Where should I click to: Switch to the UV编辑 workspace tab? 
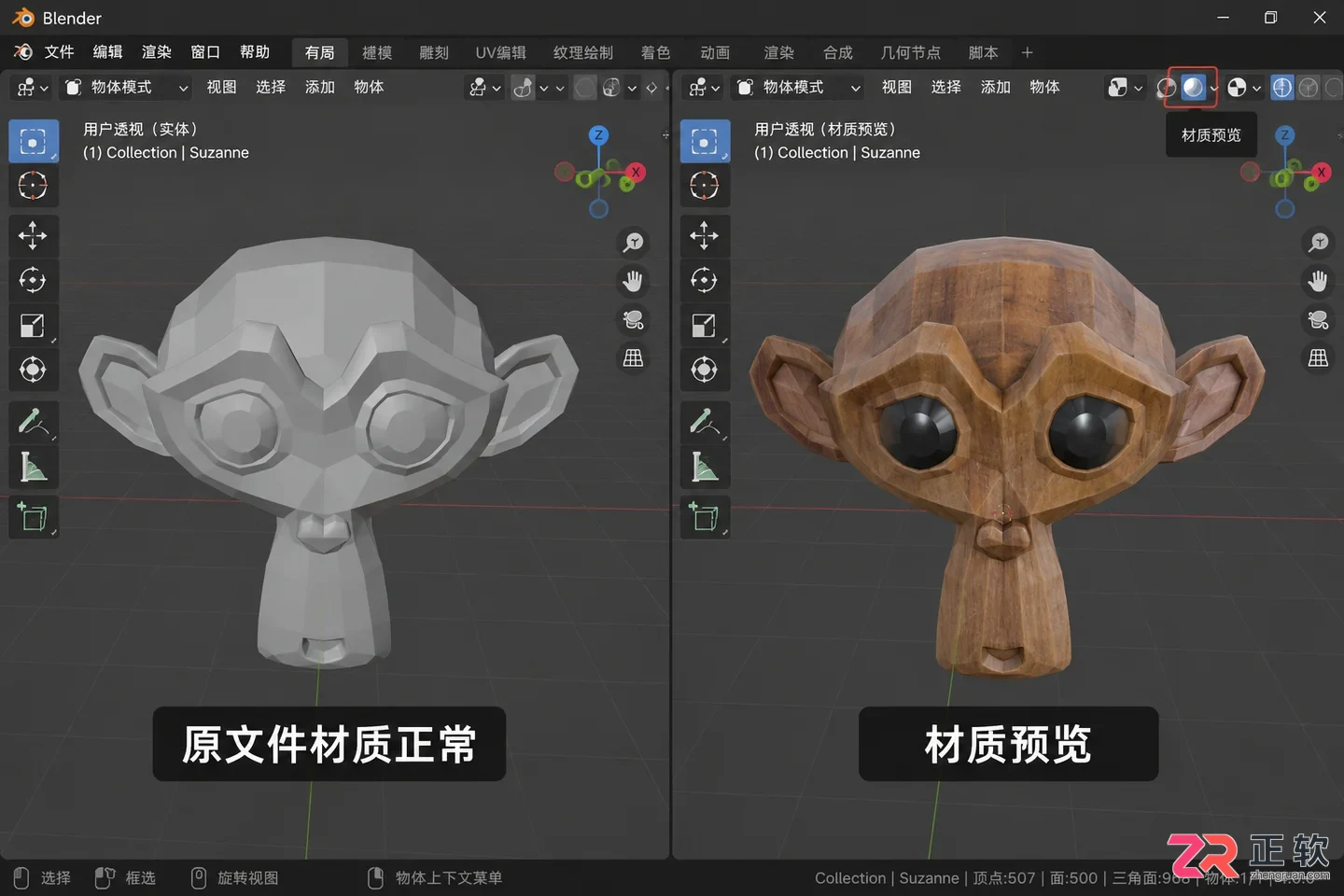tap(500, 53)
